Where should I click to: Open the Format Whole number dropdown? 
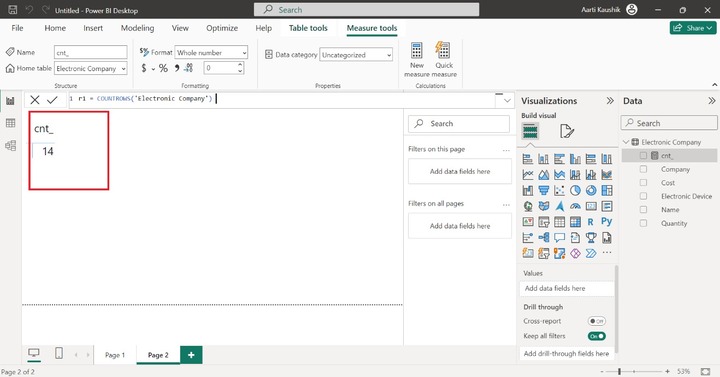pos(211,53)
